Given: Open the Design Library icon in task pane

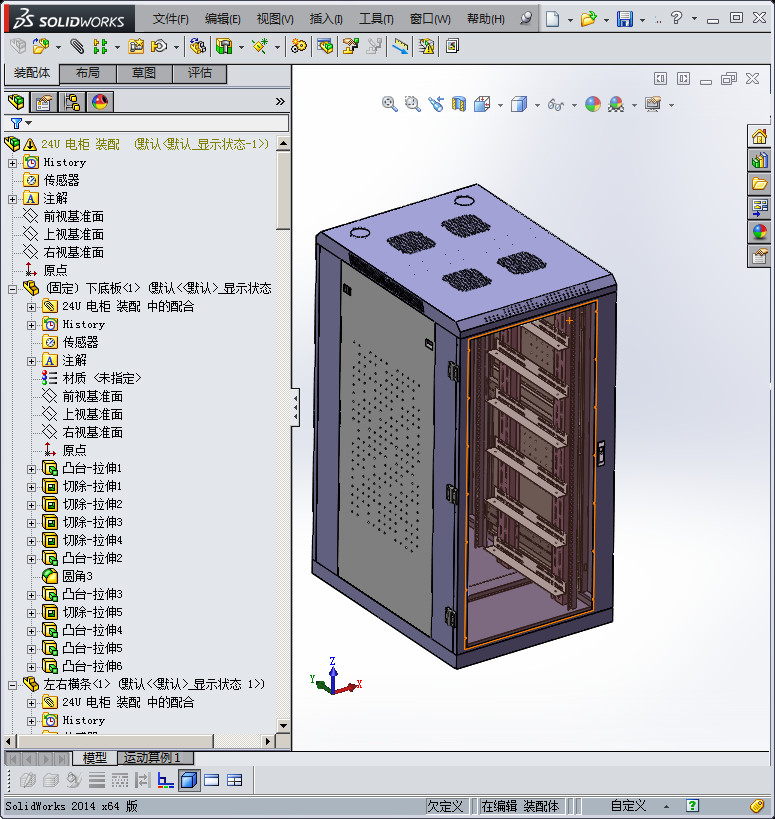Looking at the screenshot, I should (759, 160).
